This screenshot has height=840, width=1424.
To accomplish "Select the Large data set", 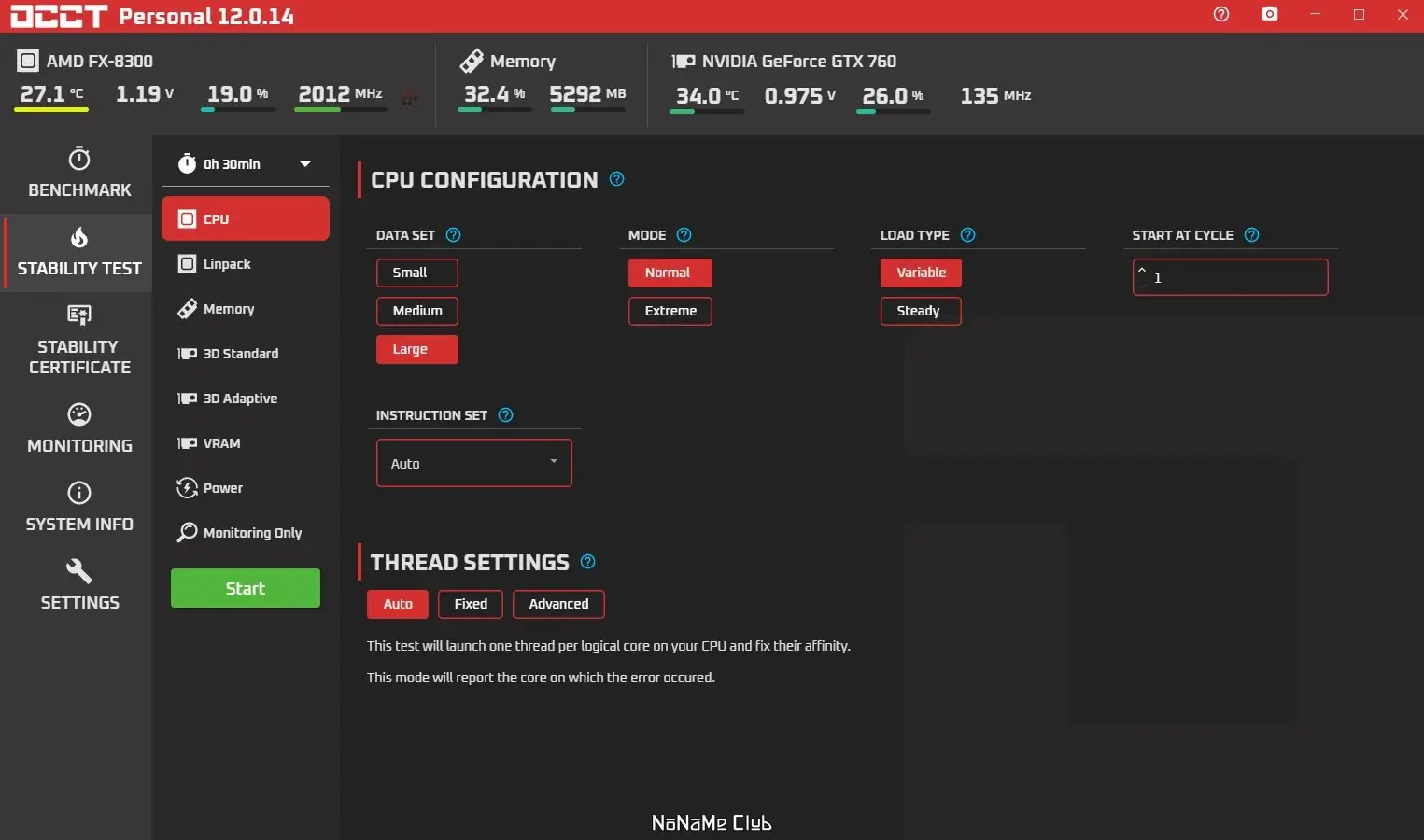I will (417, 349).
